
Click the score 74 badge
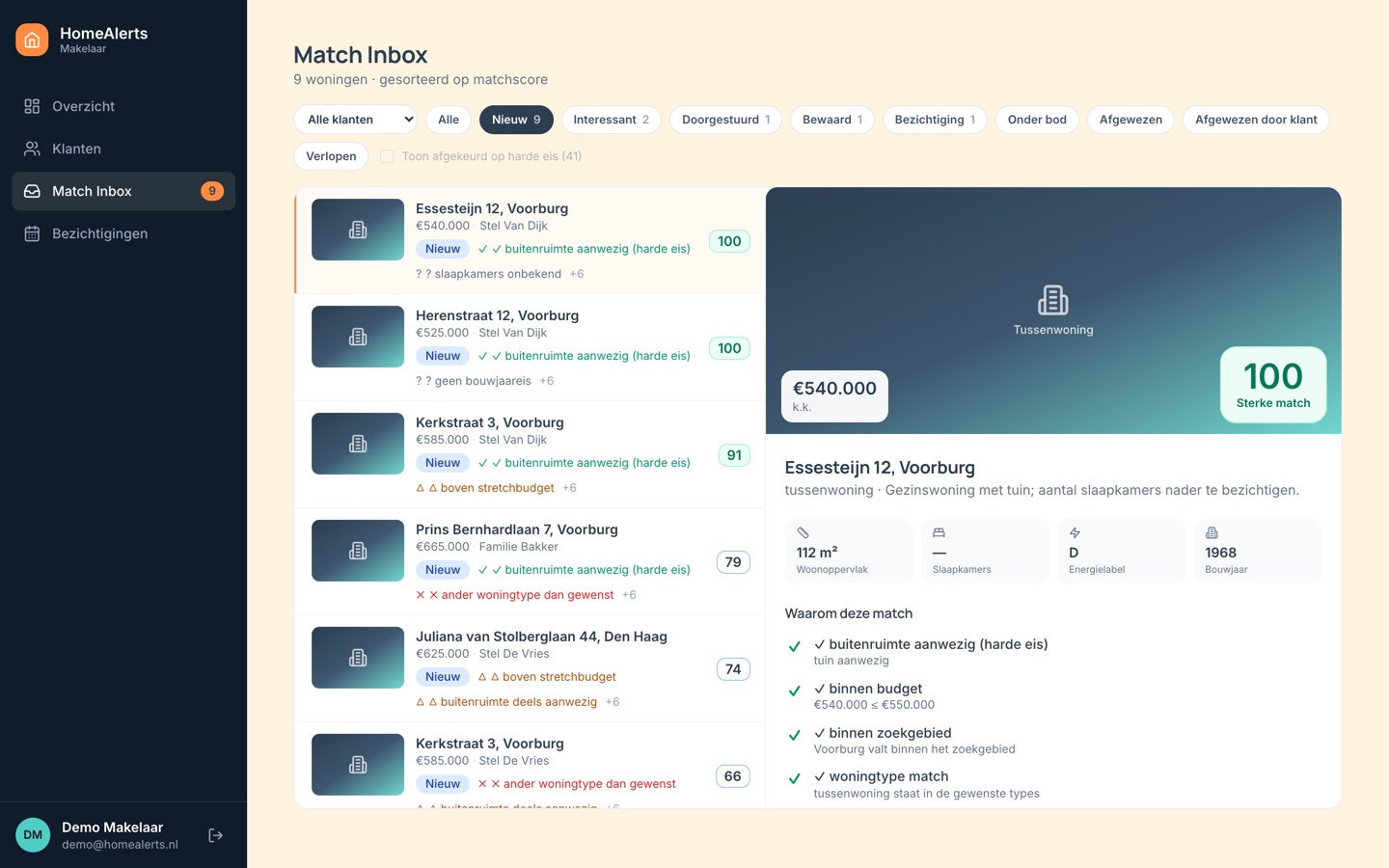click(x=733, y=669)
